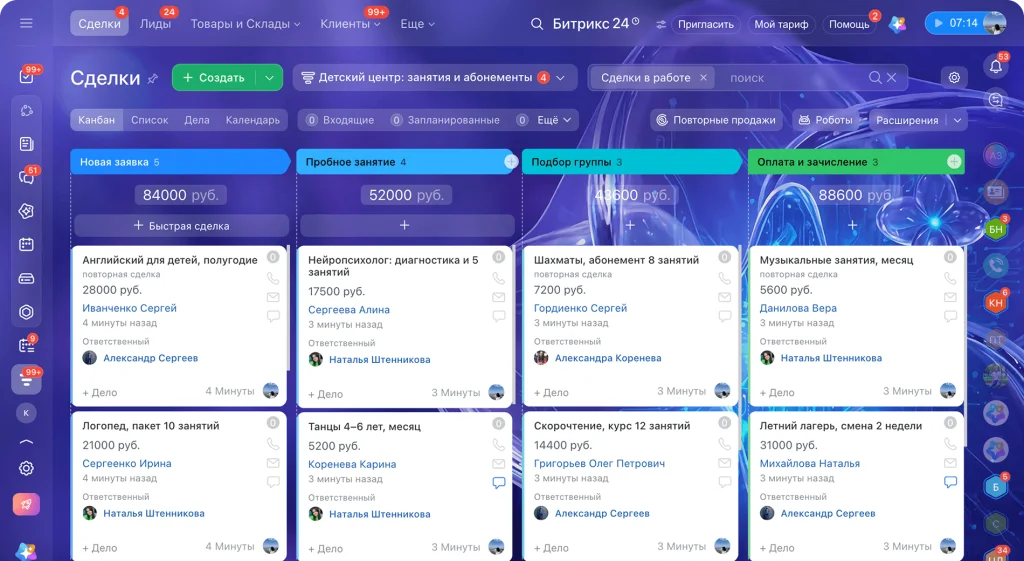The height and width of the screenshot is (561, 1024).
Task: Click the Пригласить button
Action: (x=706, y=24)
